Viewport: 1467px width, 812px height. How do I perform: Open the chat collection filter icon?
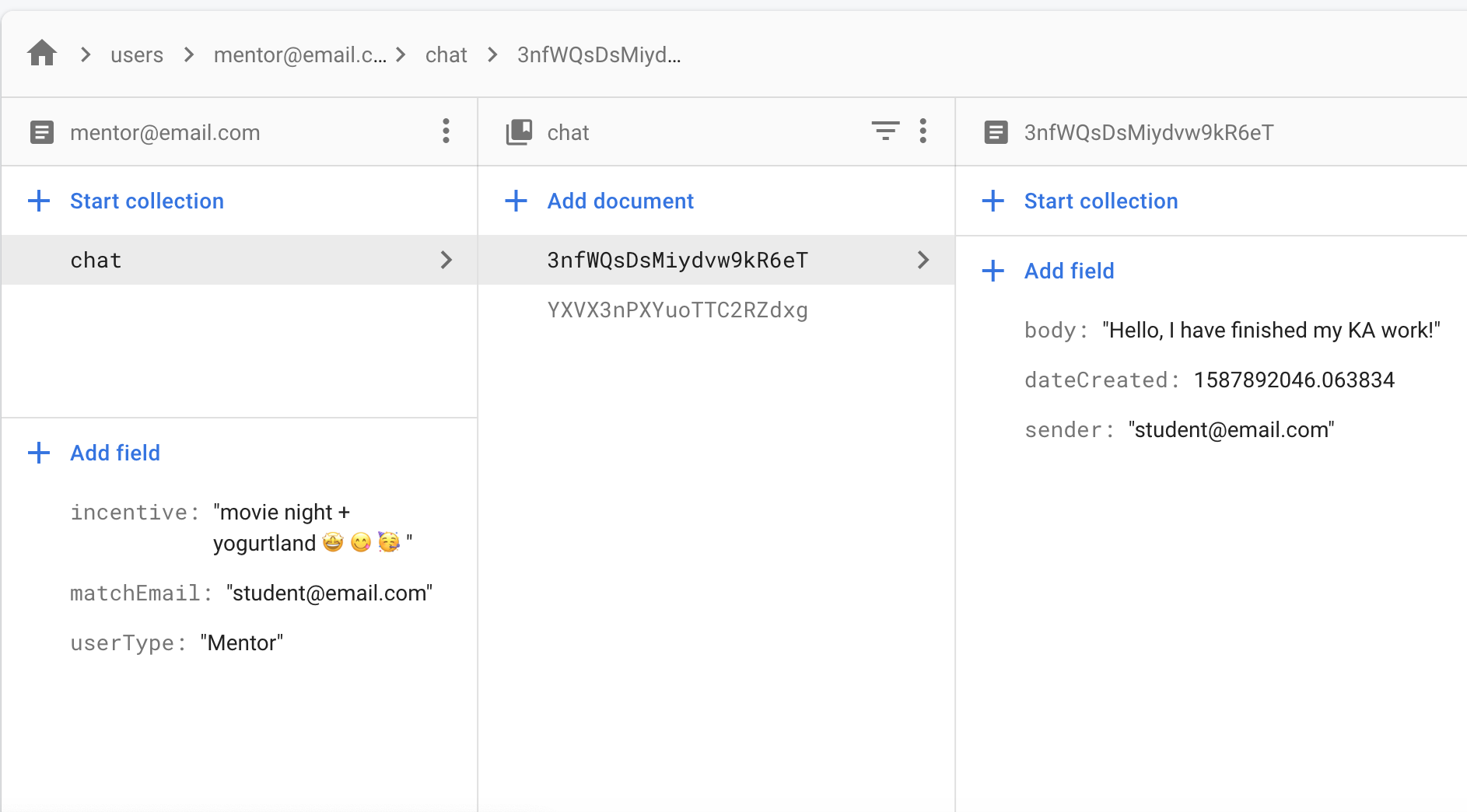pos(885,131)
